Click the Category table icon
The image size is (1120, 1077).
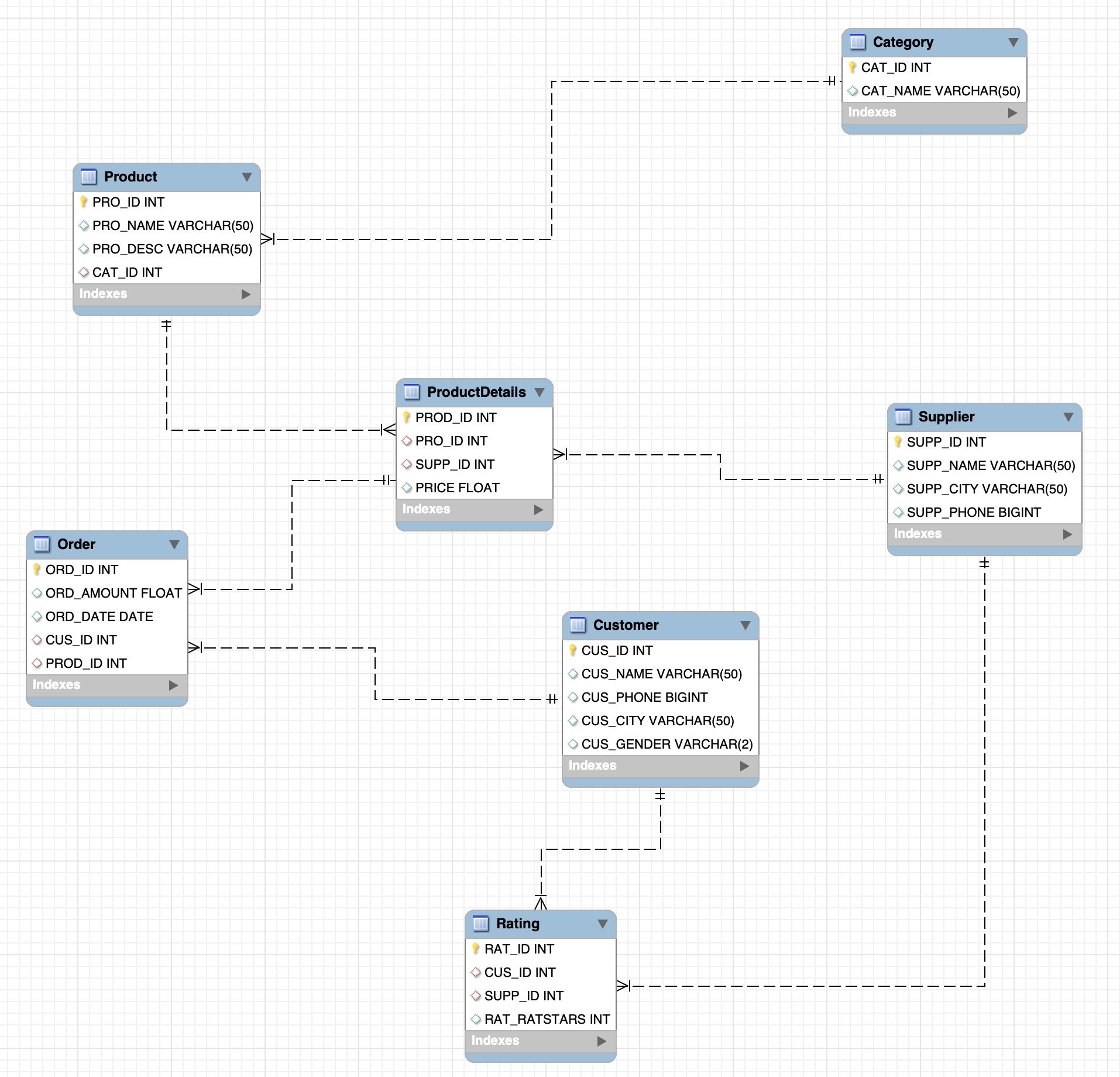pyautogui.click(x=857, y=42)
